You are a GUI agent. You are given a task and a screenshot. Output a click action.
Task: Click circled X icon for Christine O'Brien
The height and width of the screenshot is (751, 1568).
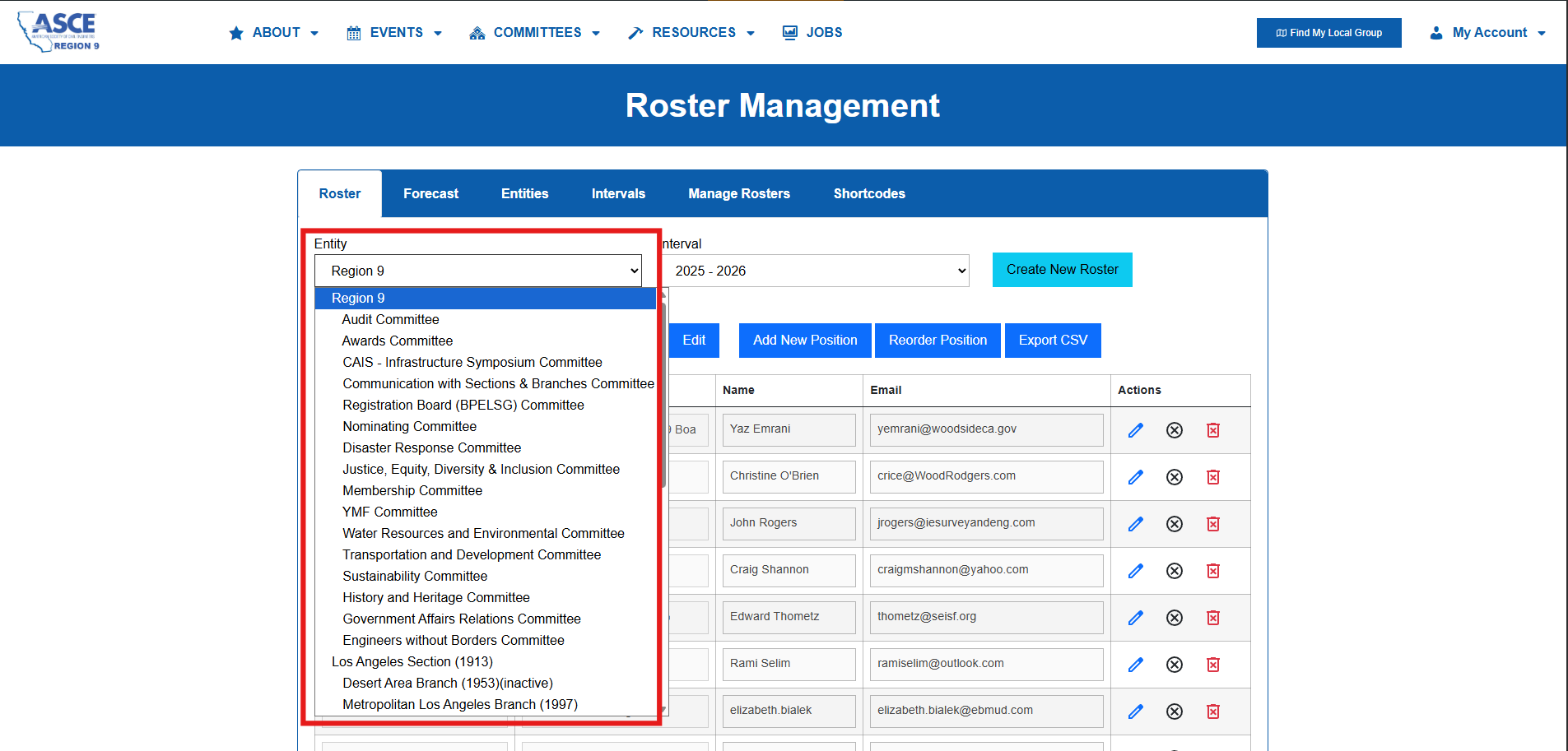(1175, 477)
